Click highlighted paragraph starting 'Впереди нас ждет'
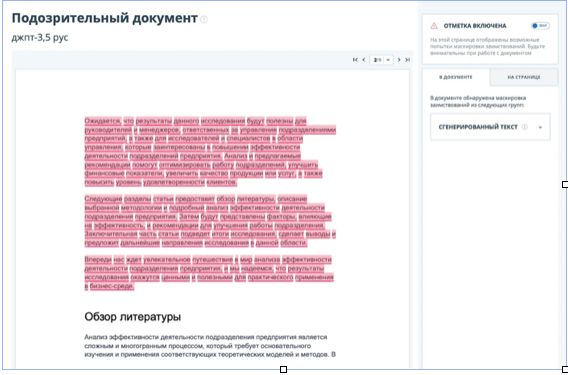Image resolution: width=568 pixels, height=375 pixels. 209,273
